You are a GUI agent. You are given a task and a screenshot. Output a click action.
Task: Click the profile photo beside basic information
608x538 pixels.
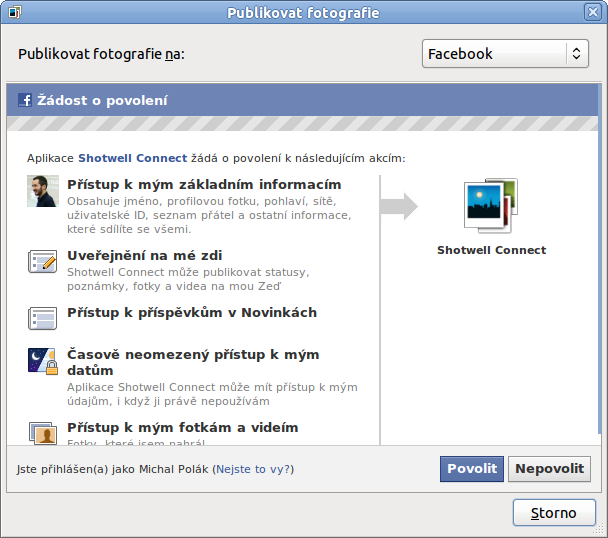click(x=42, y=191)
